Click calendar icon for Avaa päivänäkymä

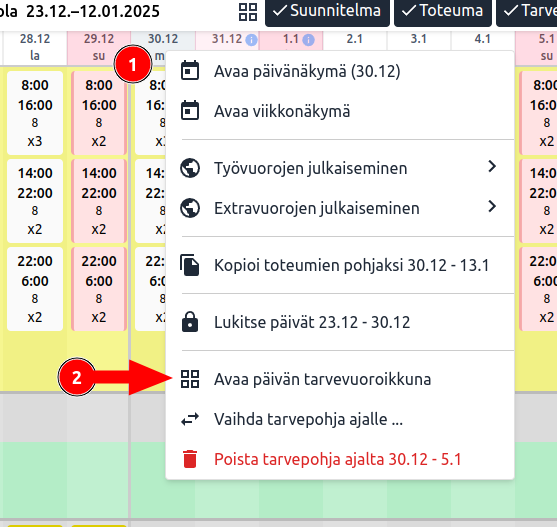point(190,71)
